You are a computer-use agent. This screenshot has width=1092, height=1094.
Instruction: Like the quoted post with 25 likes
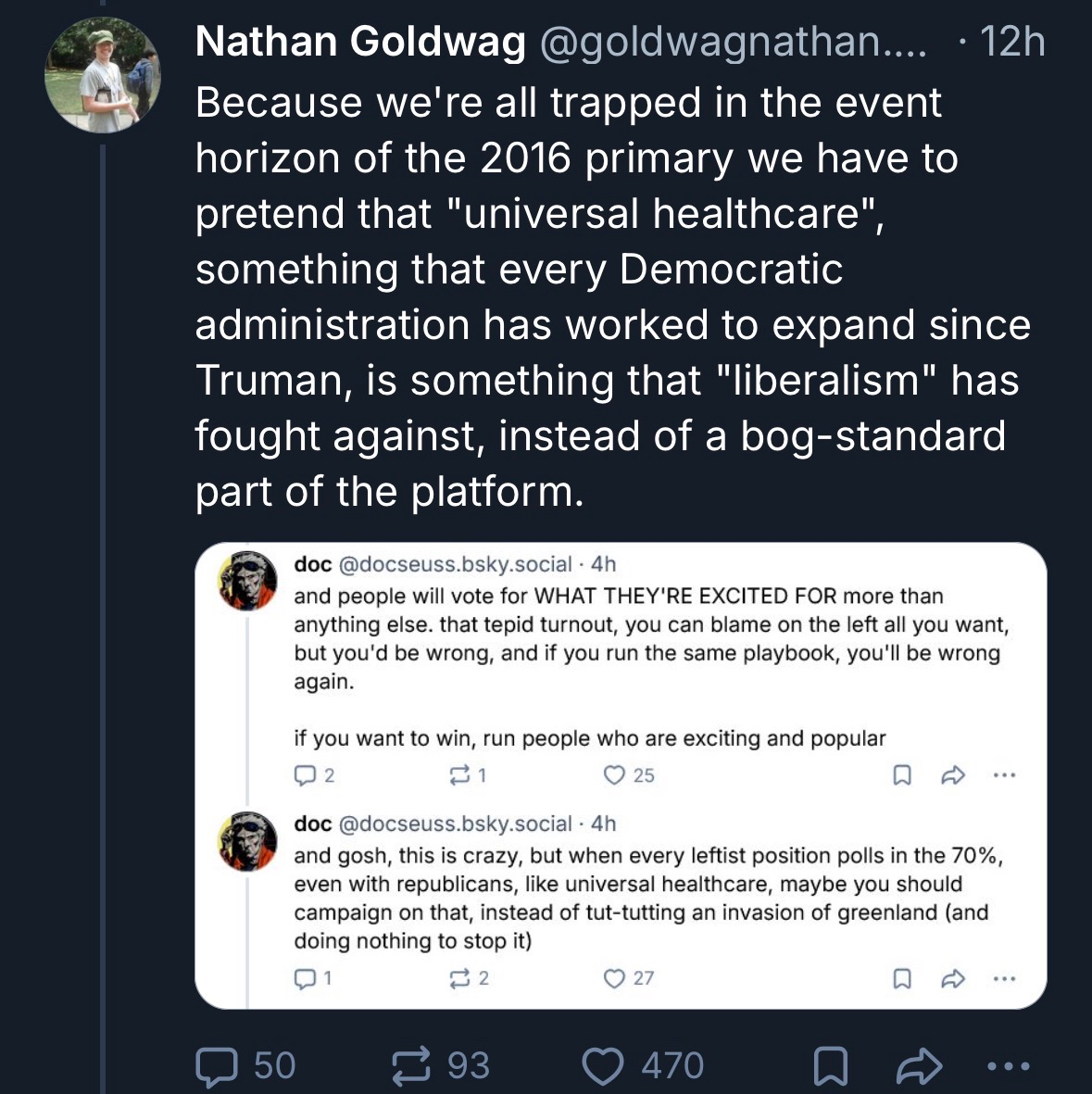614,775
